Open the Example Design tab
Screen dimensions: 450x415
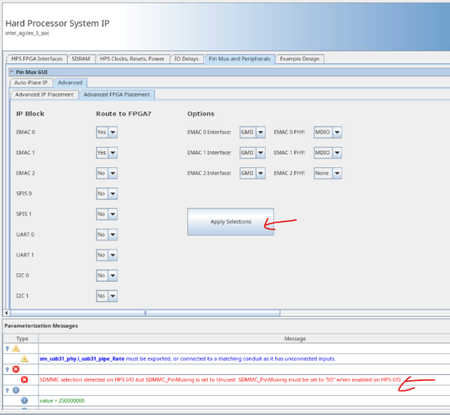tap(300, 59)
